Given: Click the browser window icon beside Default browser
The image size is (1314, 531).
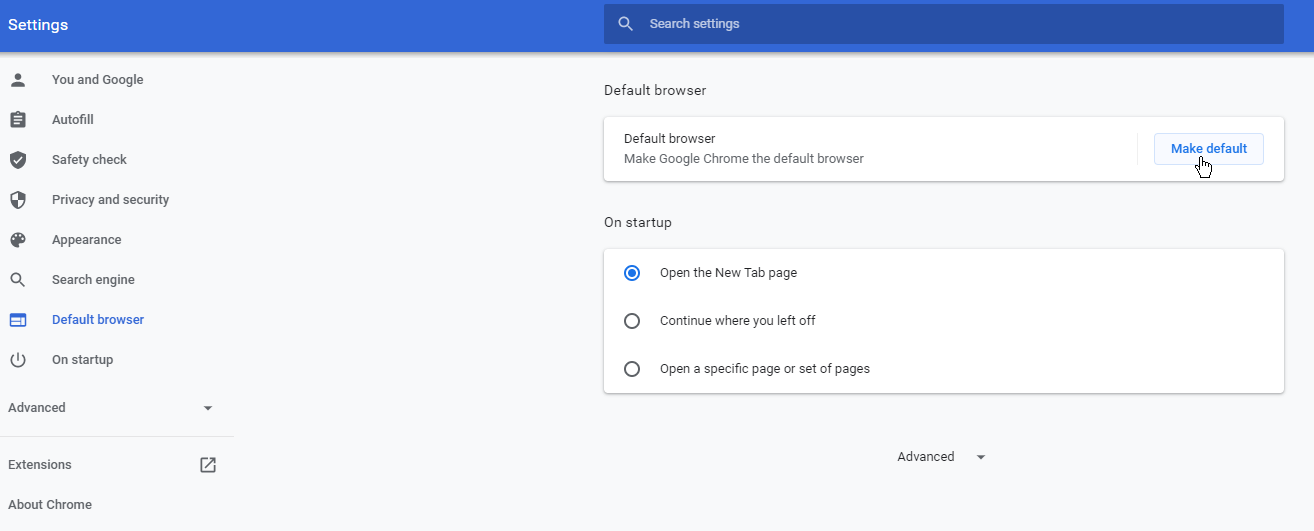Looking at the screenshot, I should click(x=18, y=320).
